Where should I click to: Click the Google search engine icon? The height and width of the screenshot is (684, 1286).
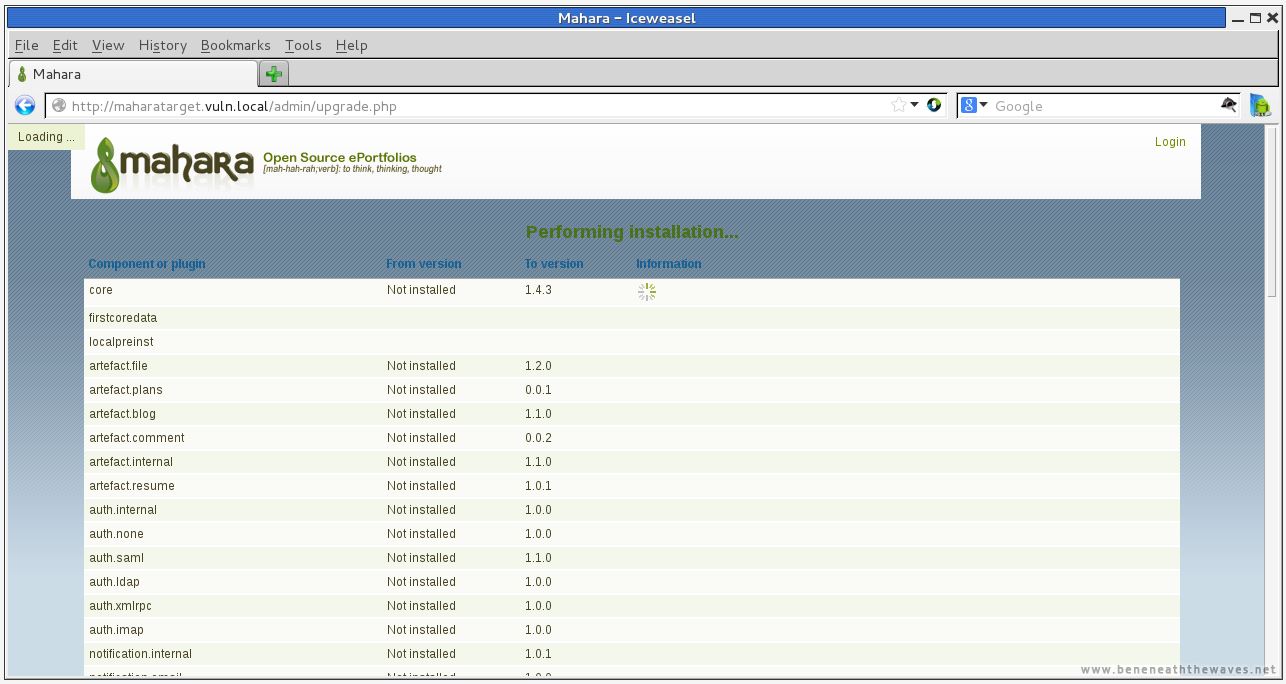click(x=968, y=105)
